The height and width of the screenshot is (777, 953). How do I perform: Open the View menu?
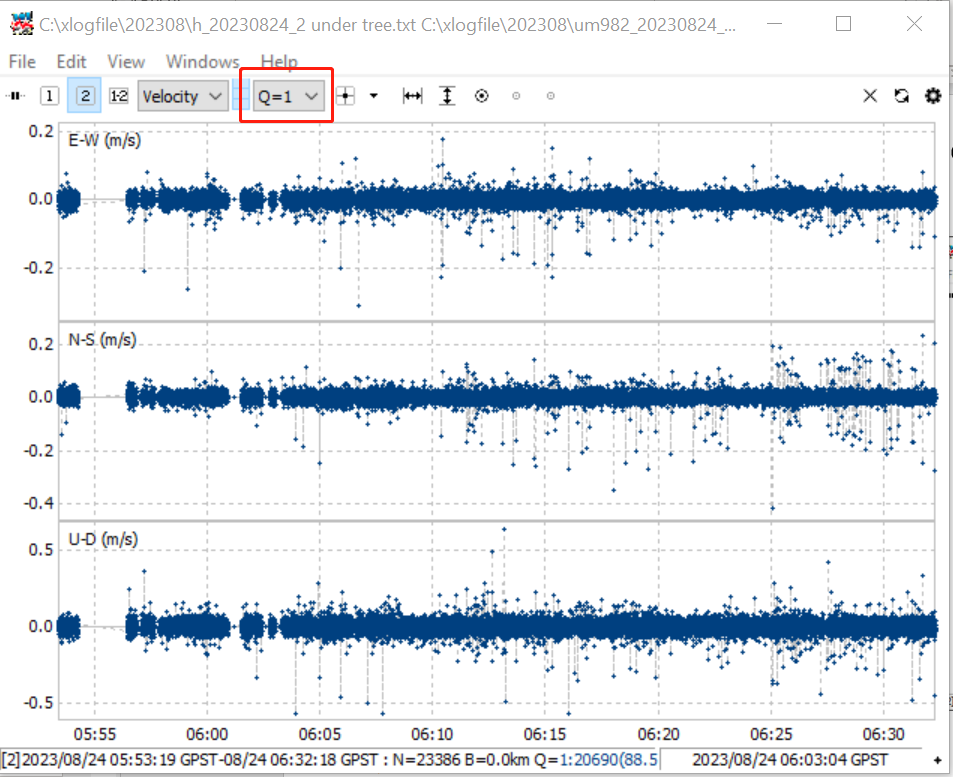point(126,62)
